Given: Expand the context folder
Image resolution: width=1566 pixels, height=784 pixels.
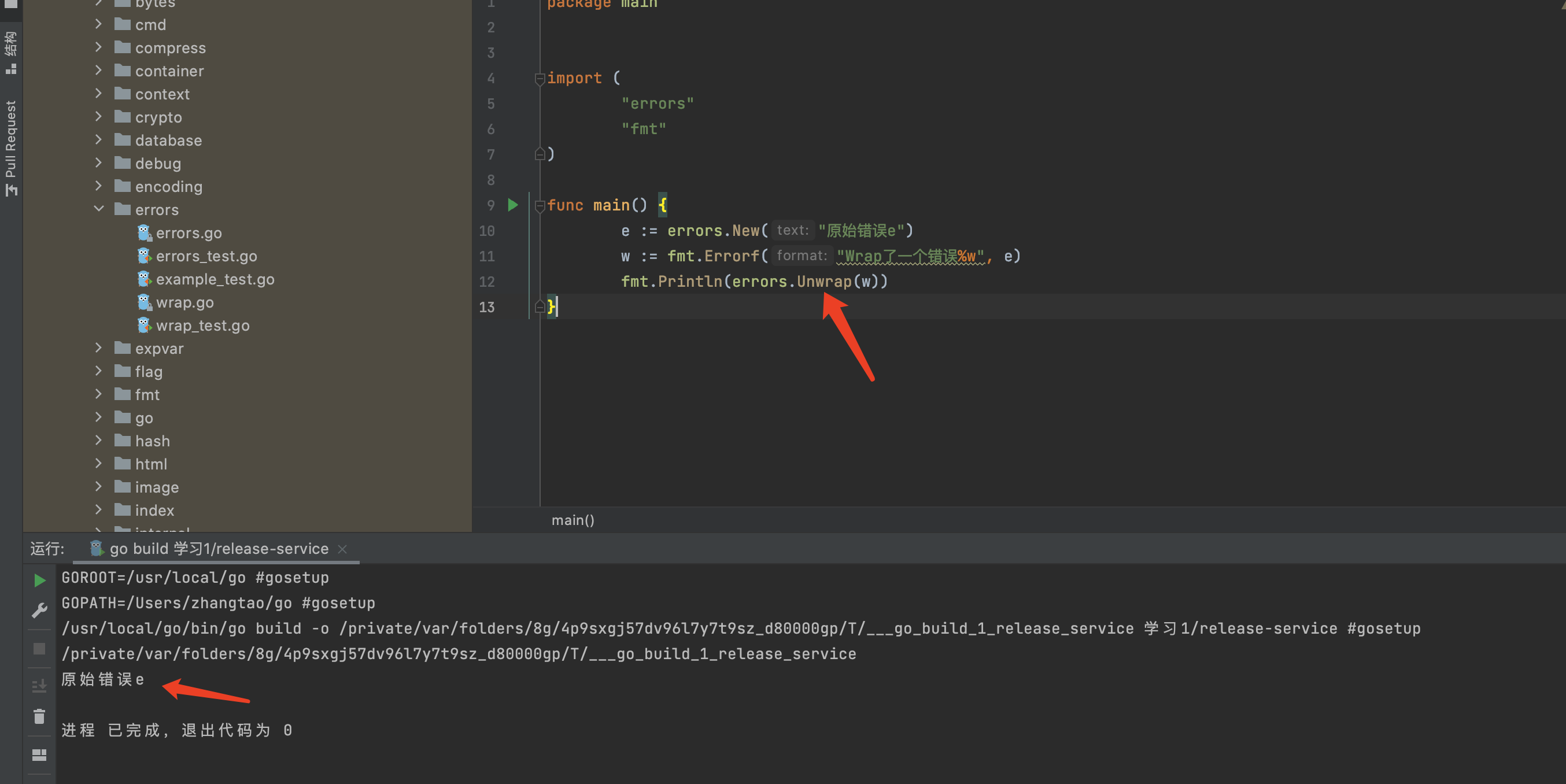Looking at the screenshot, I should [x=98, y=94].
